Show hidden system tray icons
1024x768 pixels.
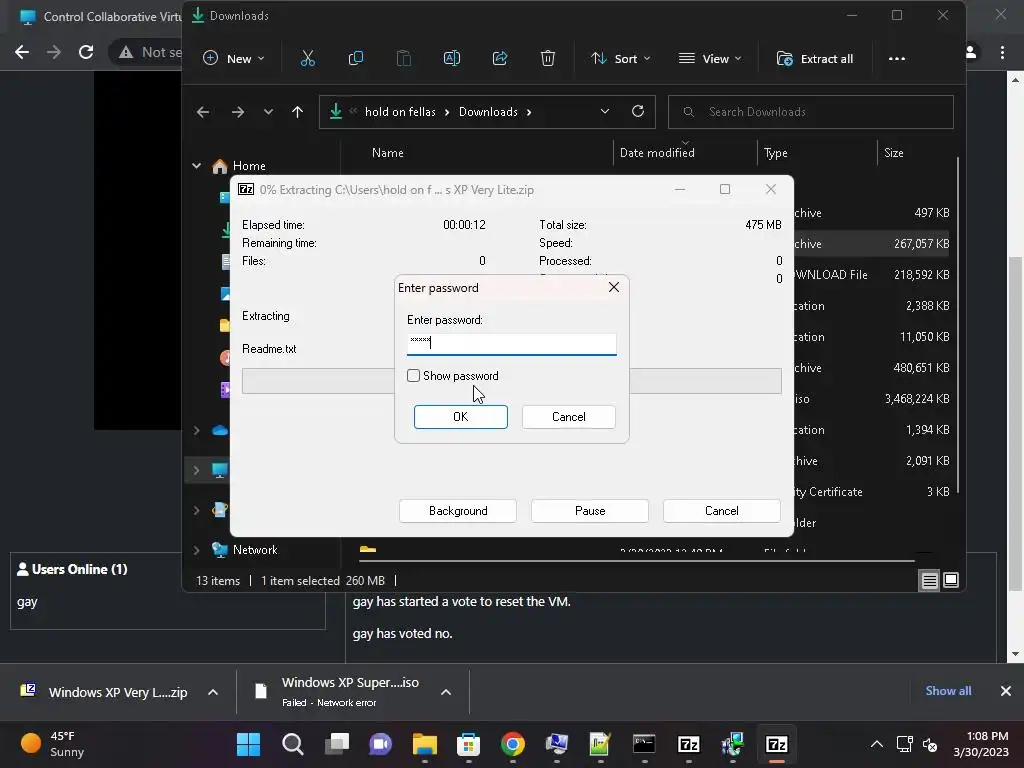pyautogui.click(x=877, y=744)
